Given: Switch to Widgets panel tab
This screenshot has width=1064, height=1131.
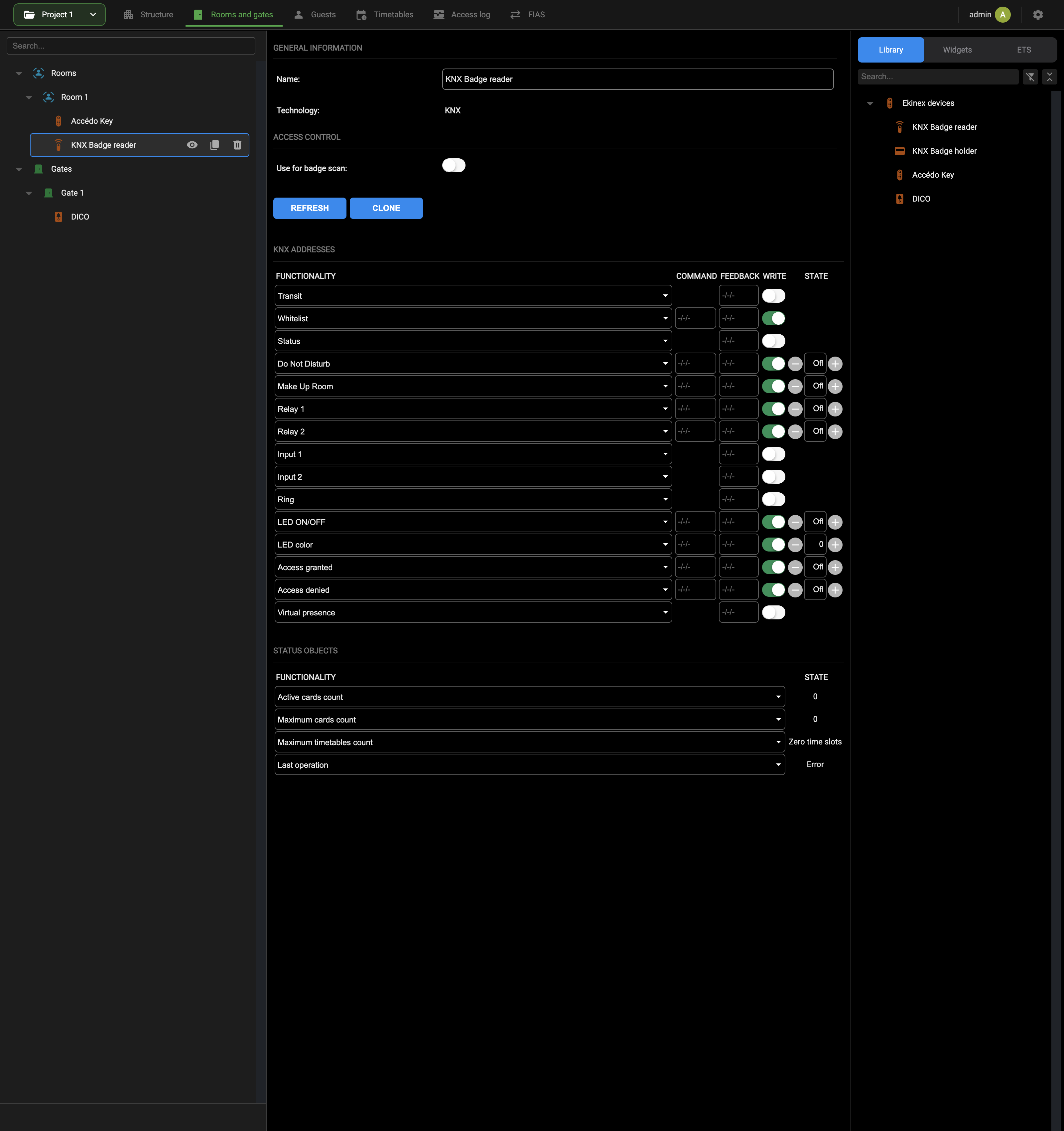Looking at the screenshot, I should (x=957, y=50).
